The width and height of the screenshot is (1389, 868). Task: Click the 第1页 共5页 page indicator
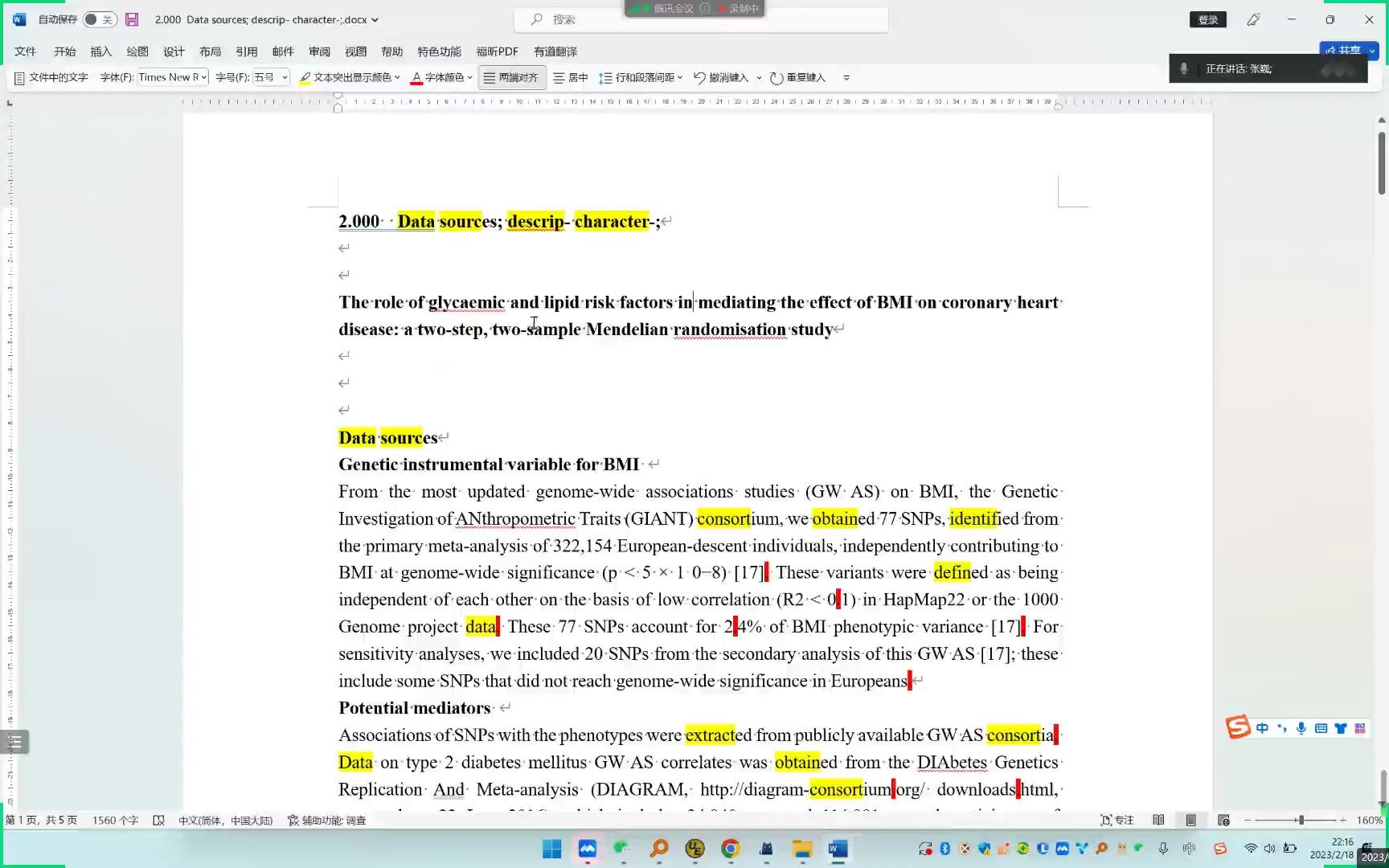41,821
